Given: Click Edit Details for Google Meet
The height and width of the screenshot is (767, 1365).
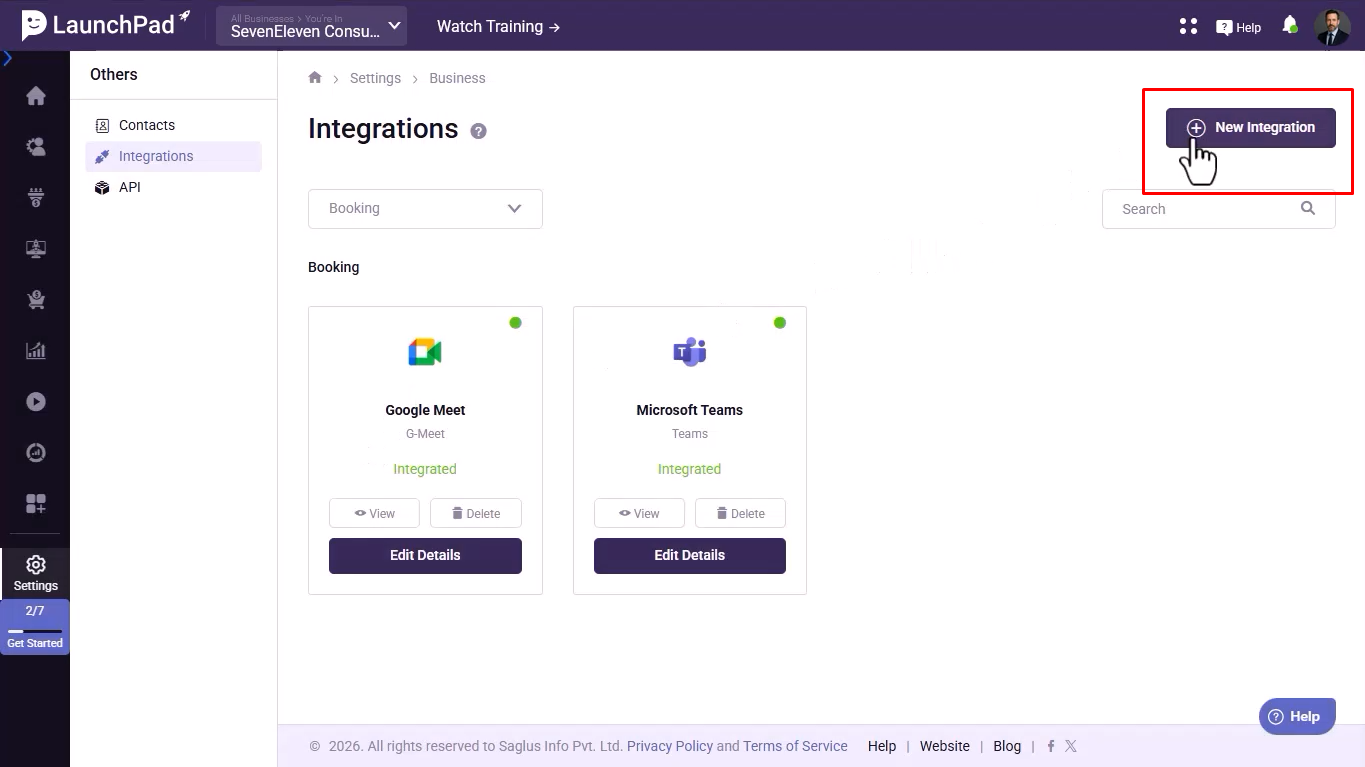Looking at the screenshot, I should tap(425, 556).
